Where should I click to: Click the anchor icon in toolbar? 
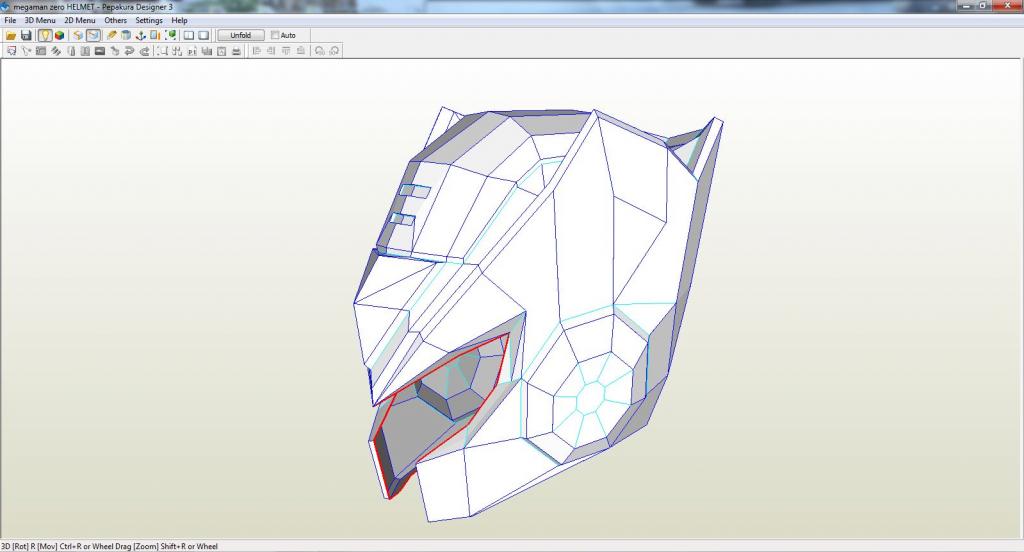click(140, 35)
